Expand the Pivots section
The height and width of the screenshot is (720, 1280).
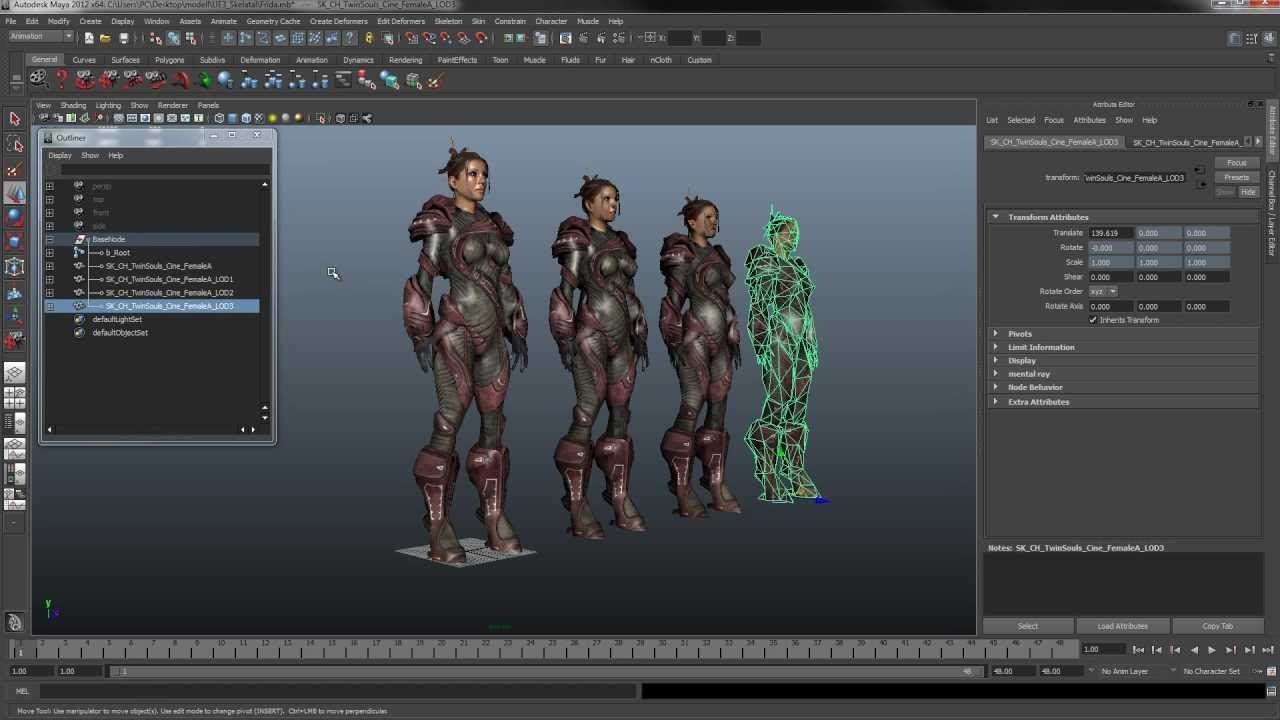pyautogui.click(x=995, y=334)
